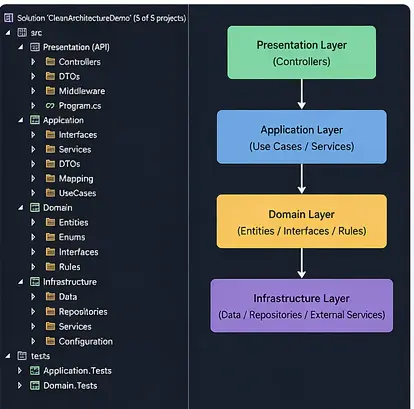
Task: Expand the Controllers folder arrow
Action: coord(33,62)
